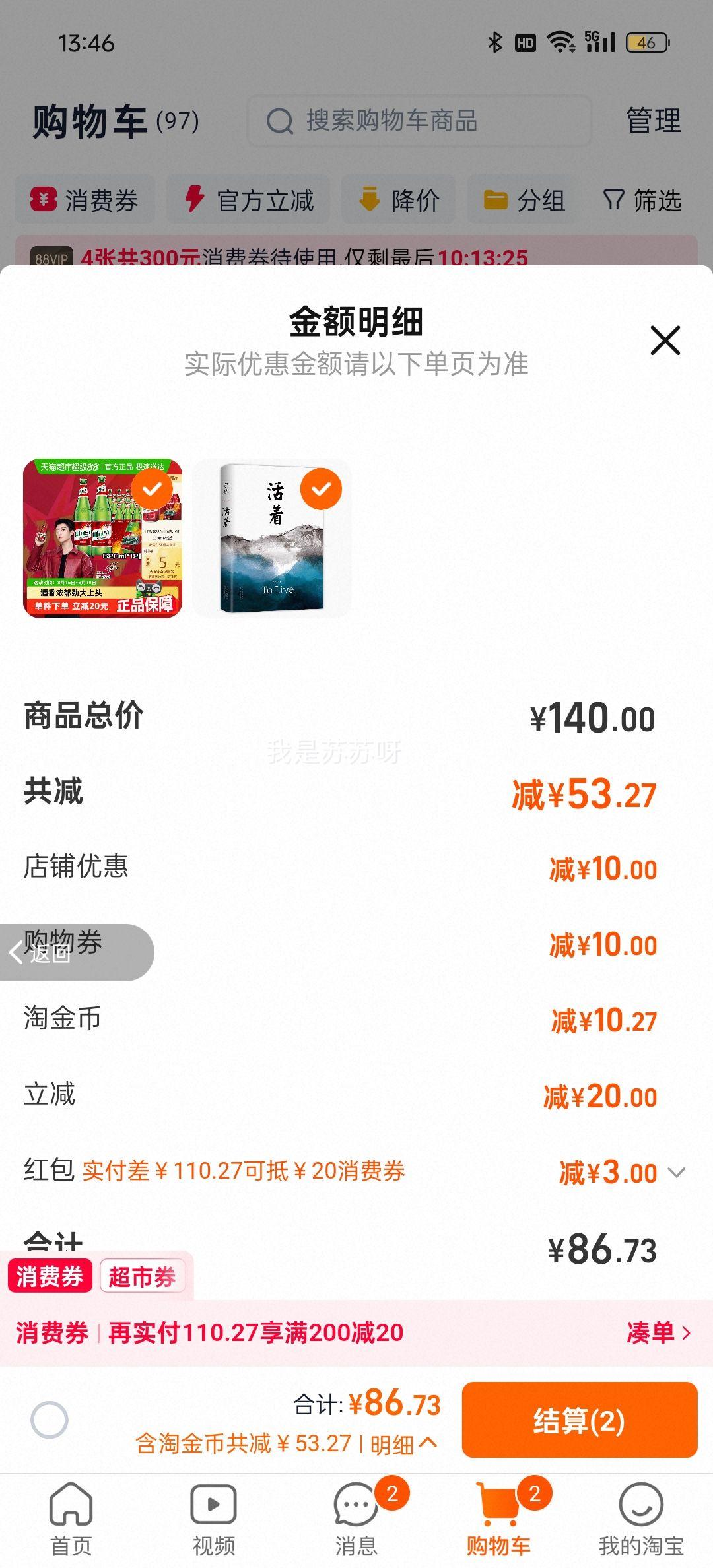Tap the 购物车 cart icon in bottom bar
Screen dimensions: 713x1568
coord(498,1504)
